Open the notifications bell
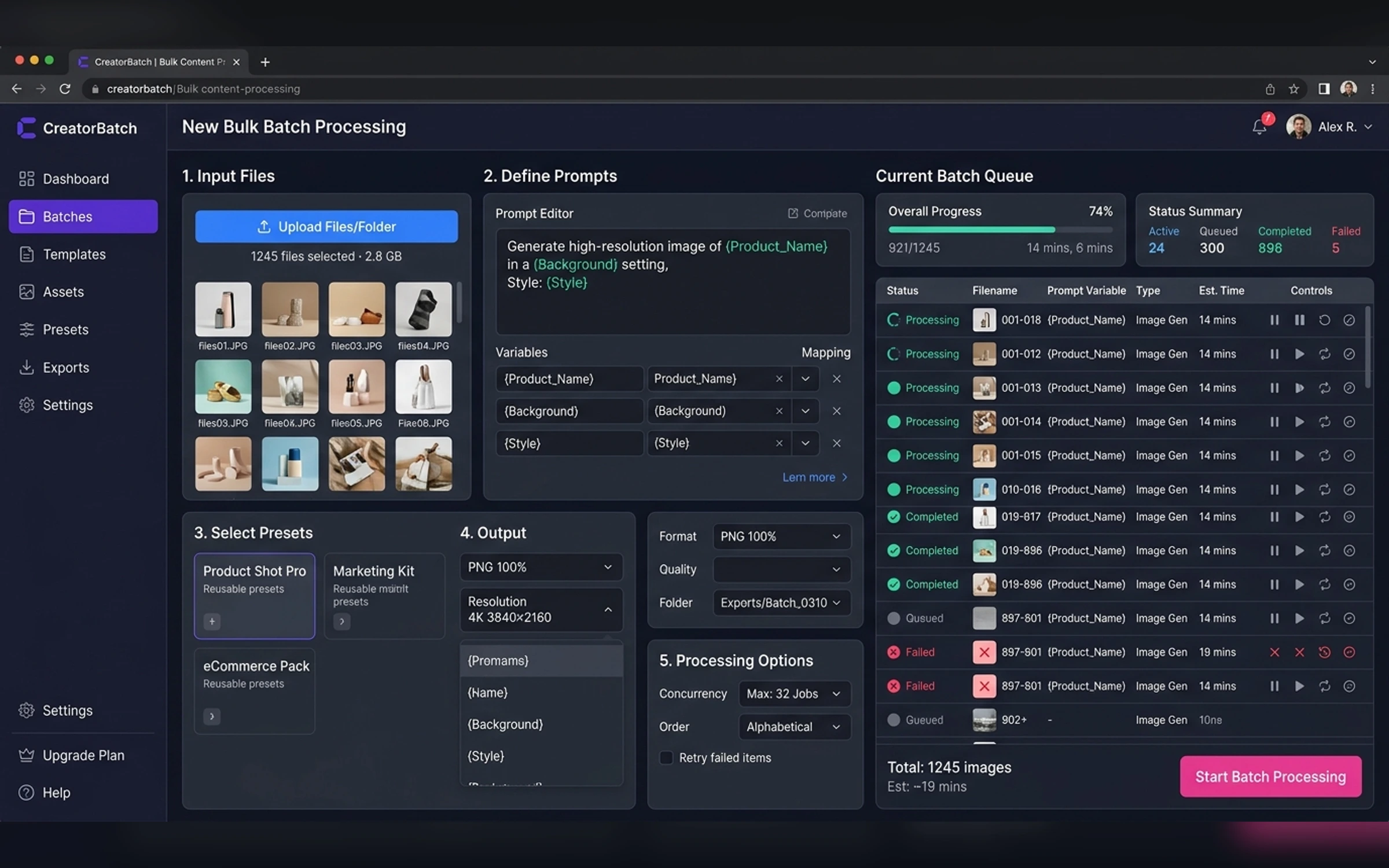 coord(1259,127)
